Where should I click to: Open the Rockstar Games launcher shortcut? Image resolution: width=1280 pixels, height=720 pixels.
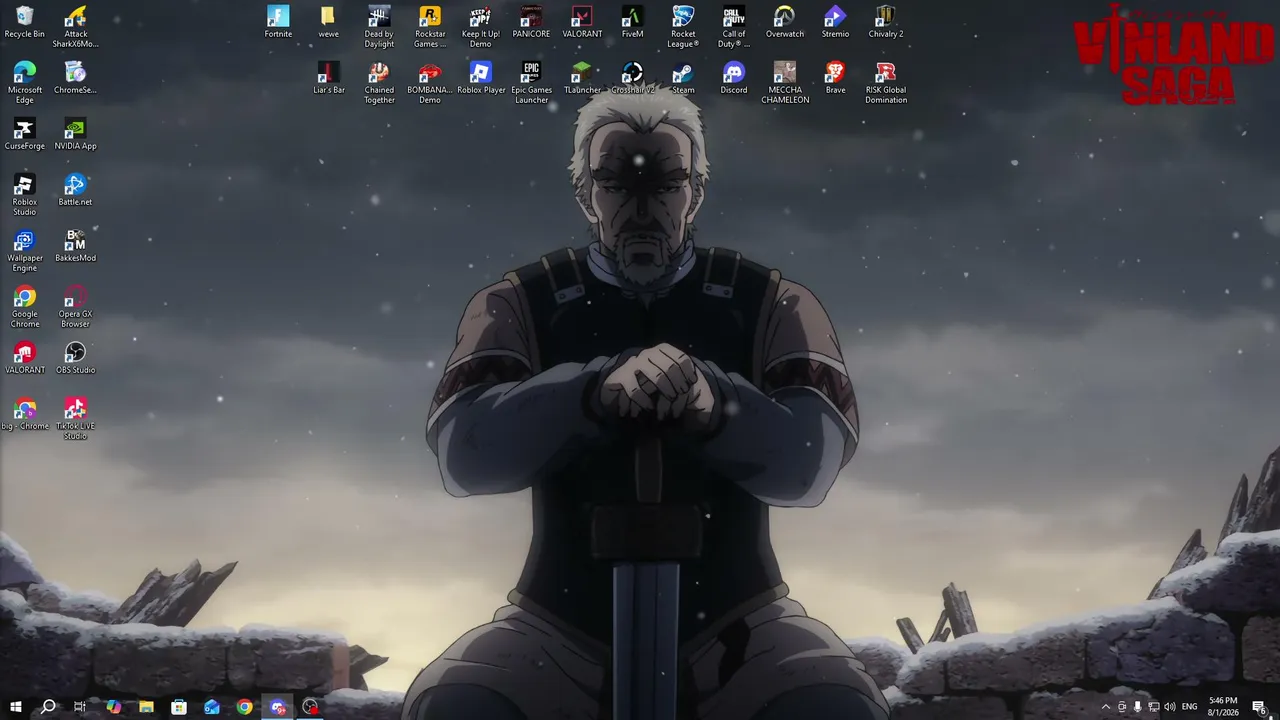[x=430, y=27]
